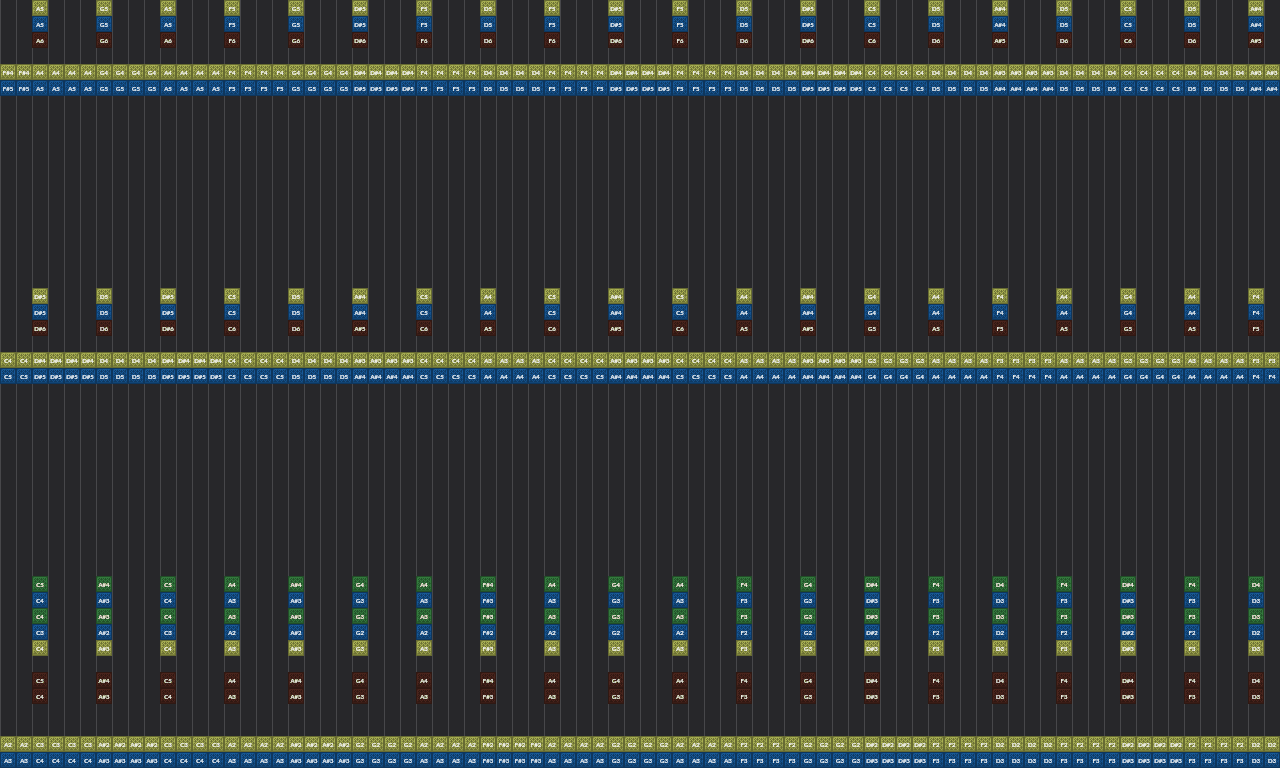
Task: Click the green F#4 note block
Action: pyautogui.click(x=488, y=584)
